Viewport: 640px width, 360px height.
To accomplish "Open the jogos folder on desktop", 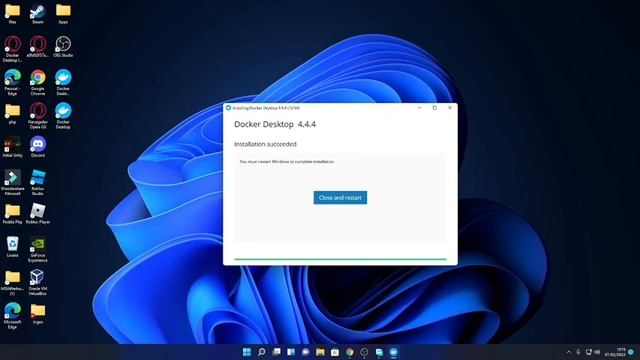I will click(x=38, y=313).
